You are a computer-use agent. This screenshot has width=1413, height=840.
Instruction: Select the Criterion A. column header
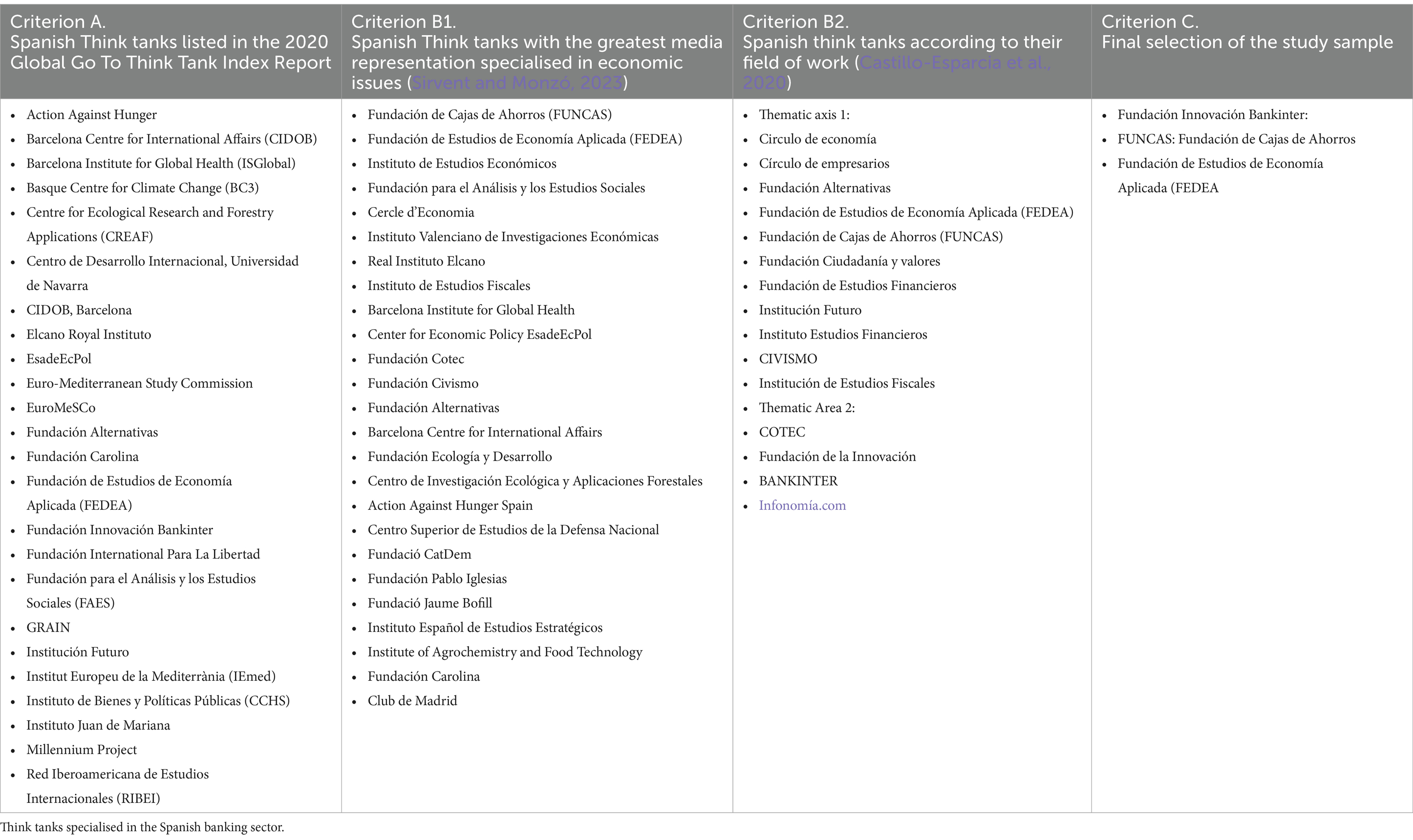pos(171,51)
